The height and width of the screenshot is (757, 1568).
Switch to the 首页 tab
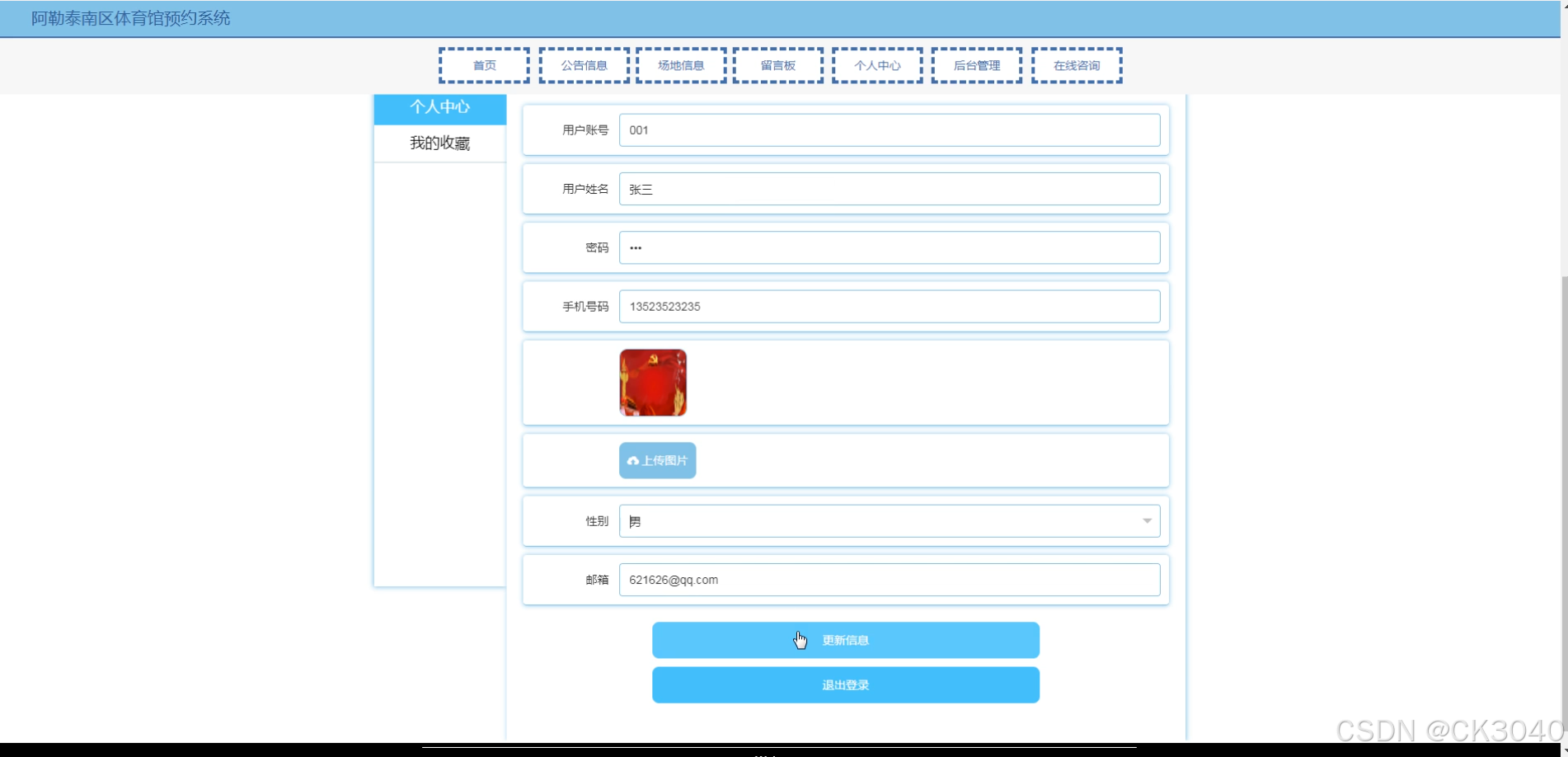point(484,65)
